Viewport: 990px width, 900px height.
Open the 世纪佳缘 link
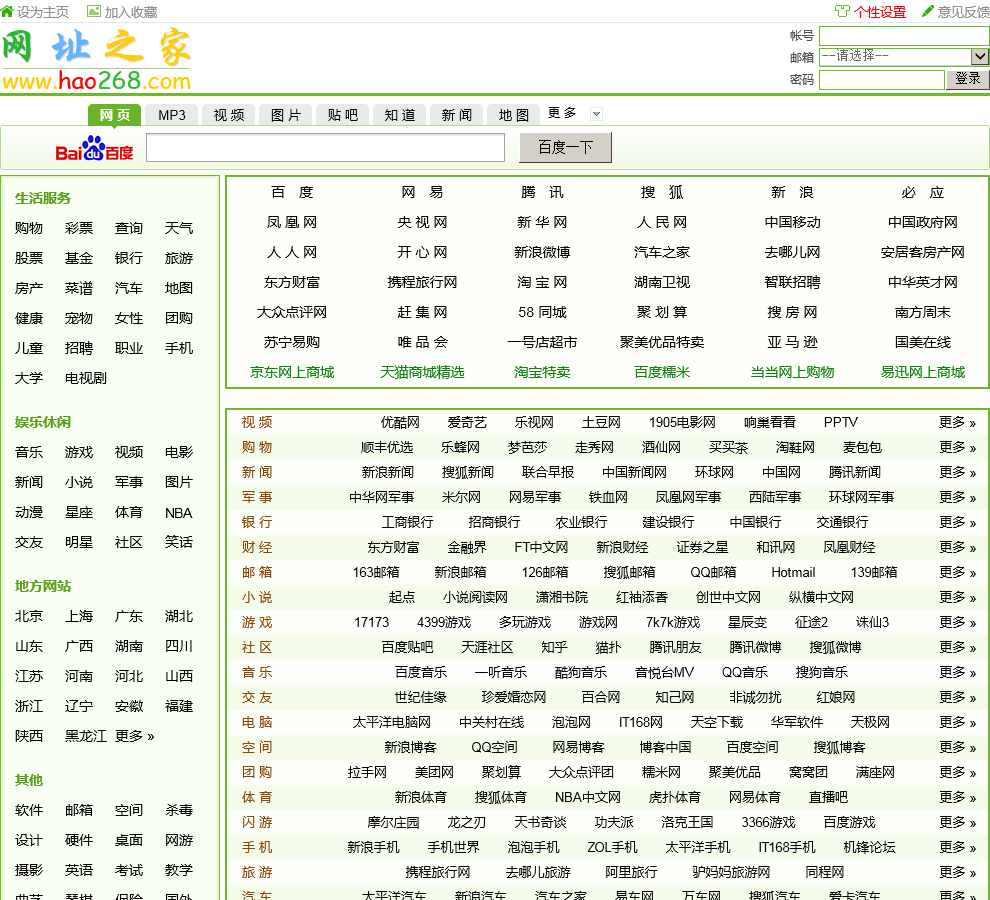coord(420,697)
